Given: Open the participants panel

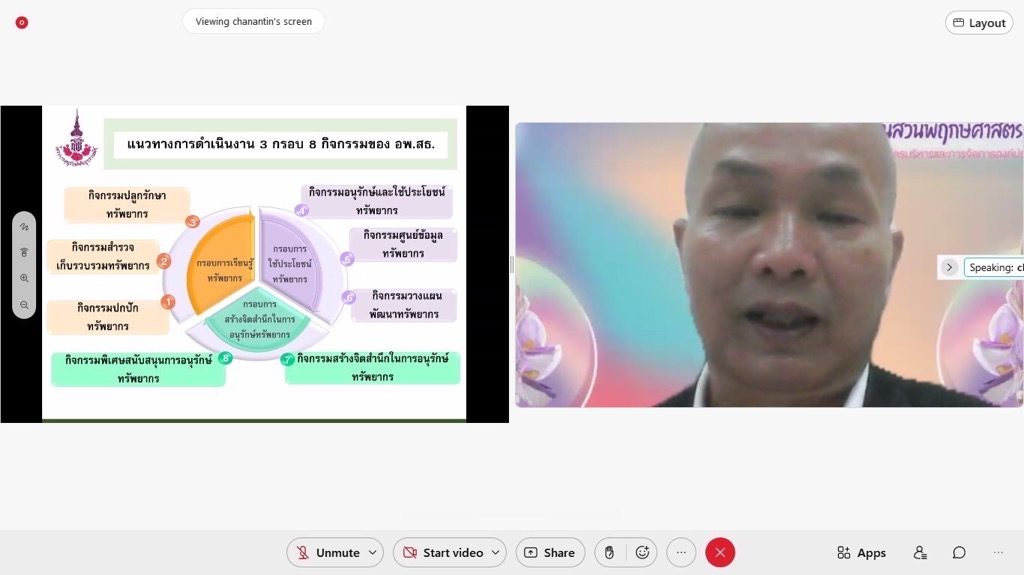Looking at the screenshot, I should 920,553.
